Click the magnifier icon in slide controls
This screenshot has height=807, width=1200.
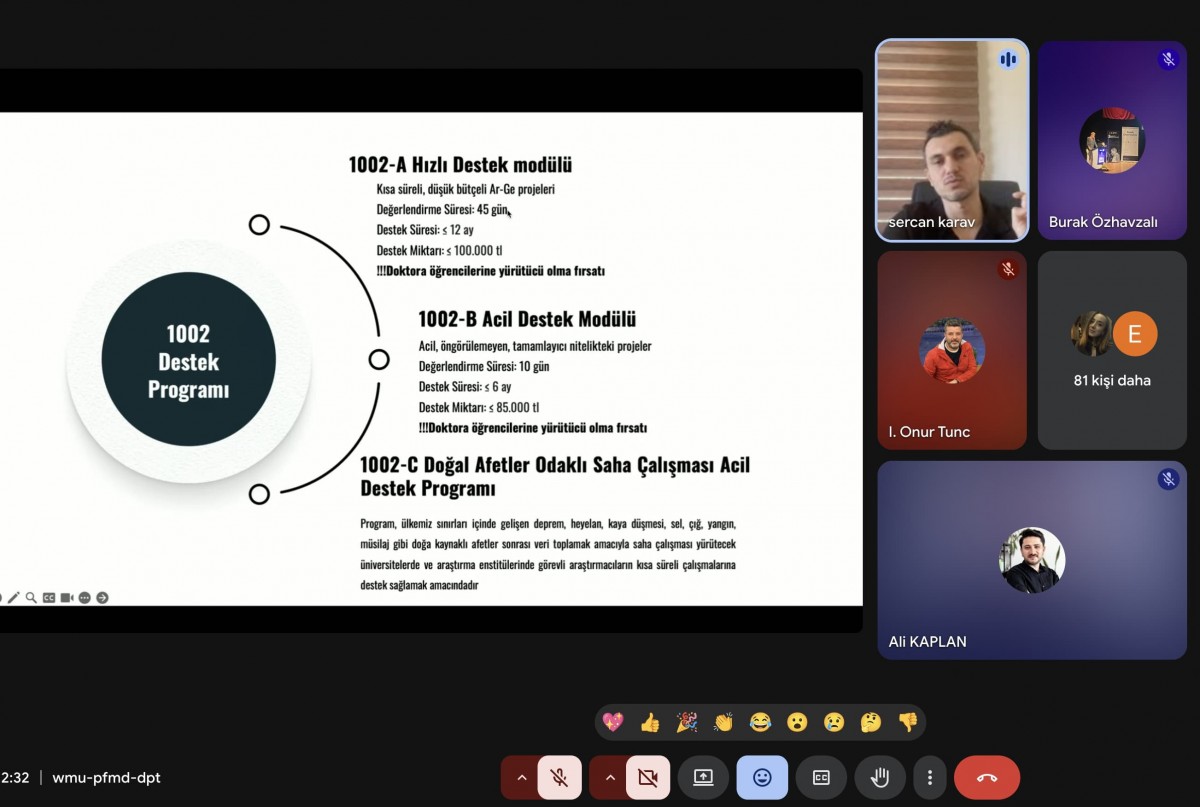pyautogui.click(x=31, y=597)
